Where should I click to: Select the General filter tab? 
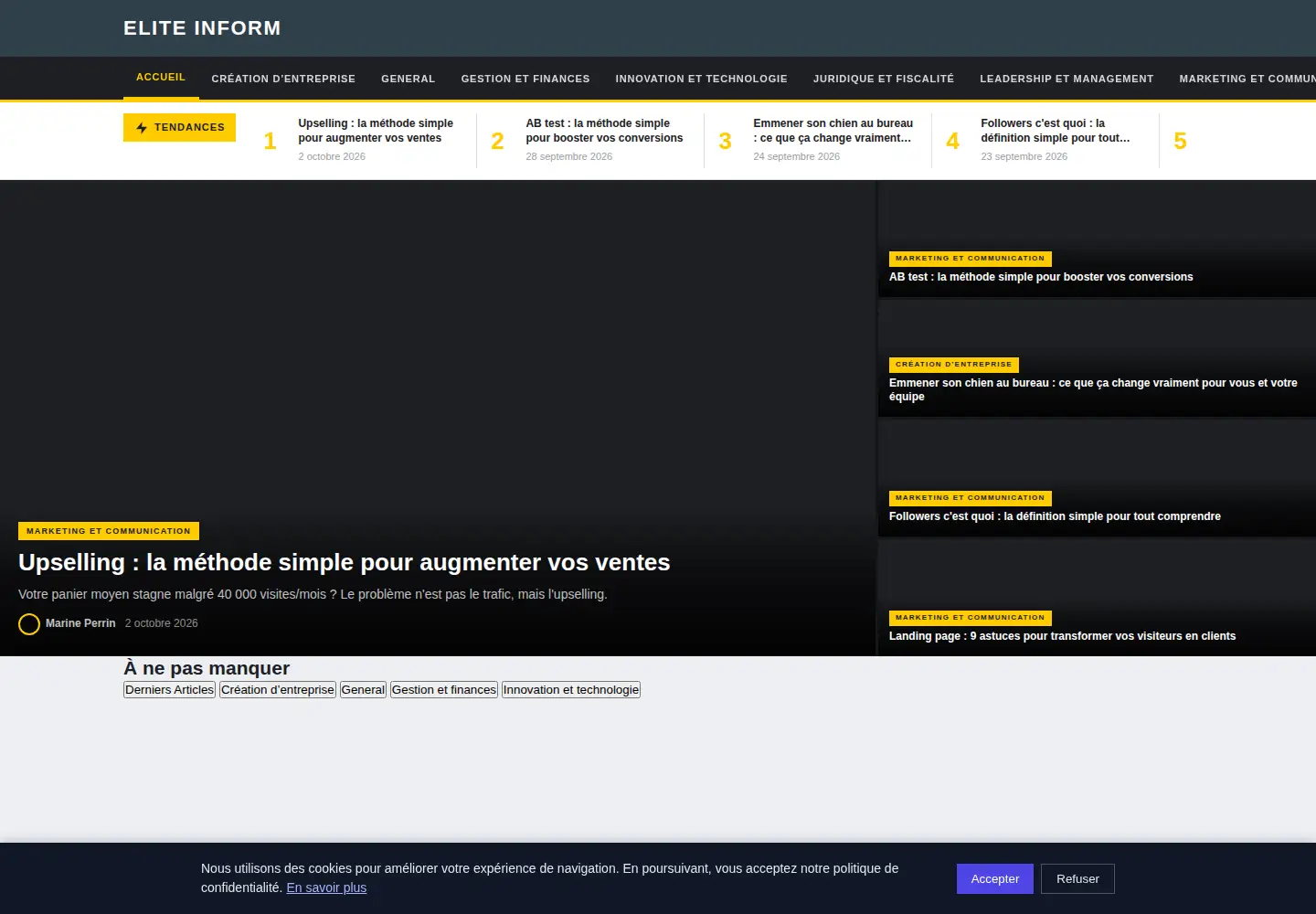(363, 690)
